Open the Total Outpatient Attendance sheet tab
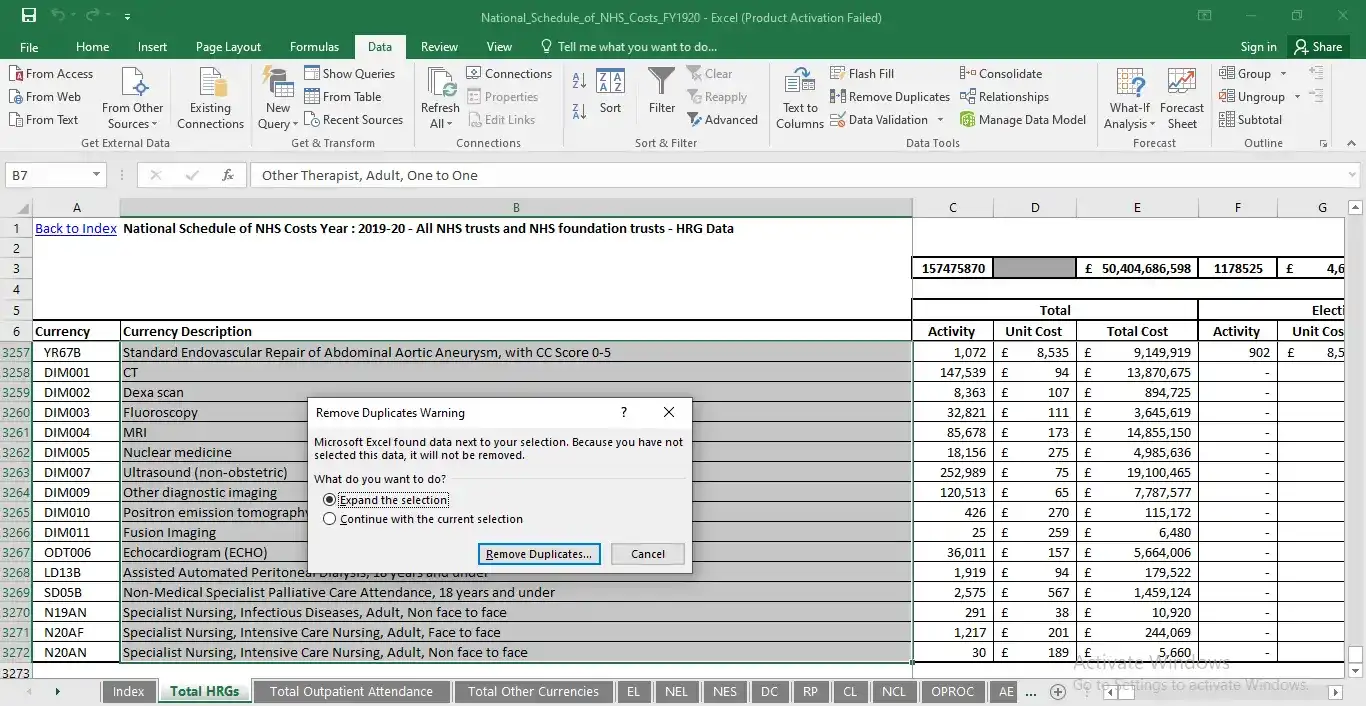 pyautogui.click(x=351, y=691)
